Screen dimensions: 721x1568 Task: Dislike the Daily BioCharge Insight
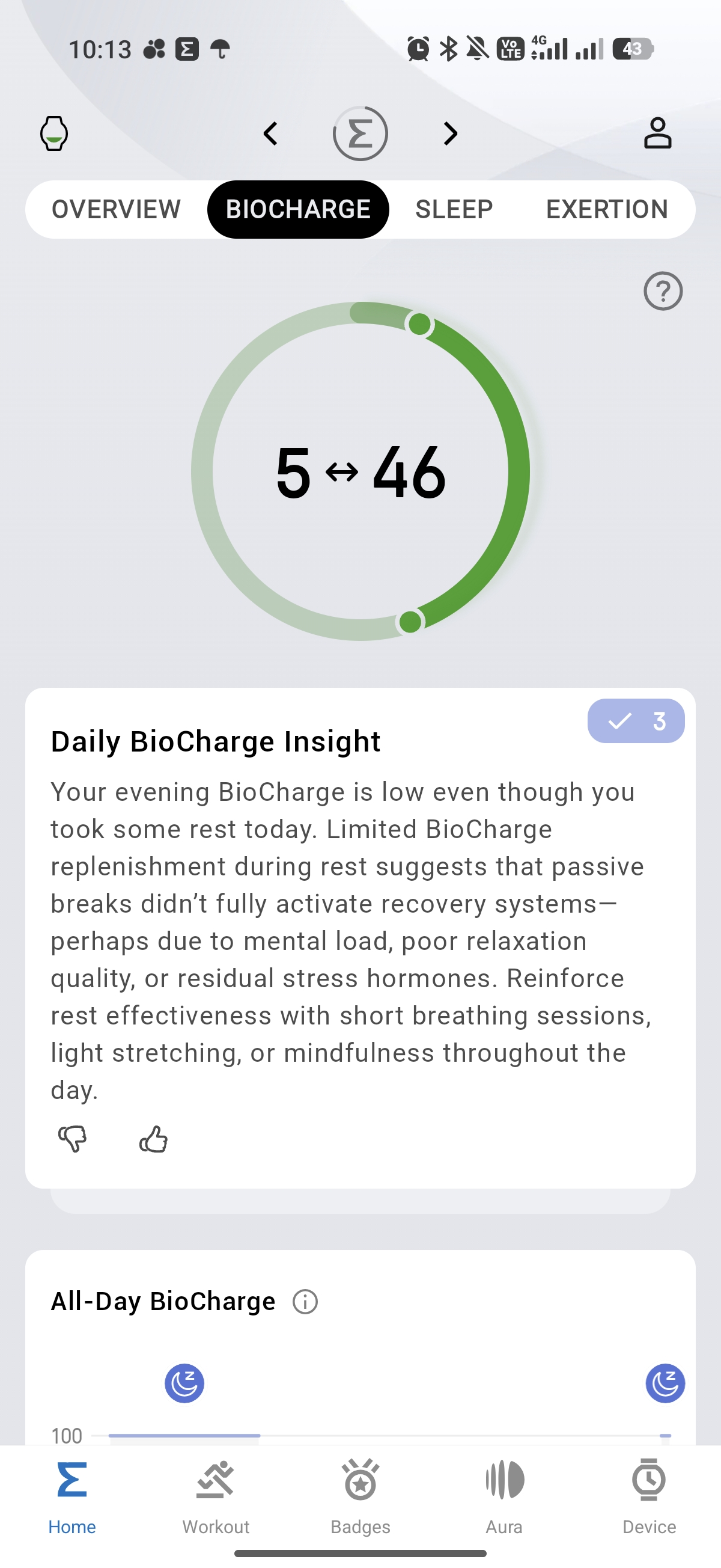[73, 1138]
